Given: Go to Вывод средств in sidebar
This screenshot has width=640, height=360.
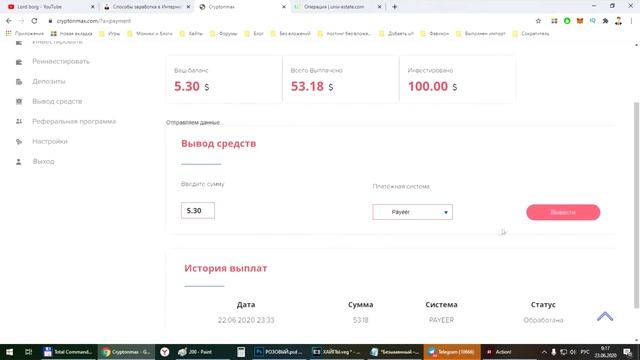Looking at the screenshot, I should coord(57,101).
